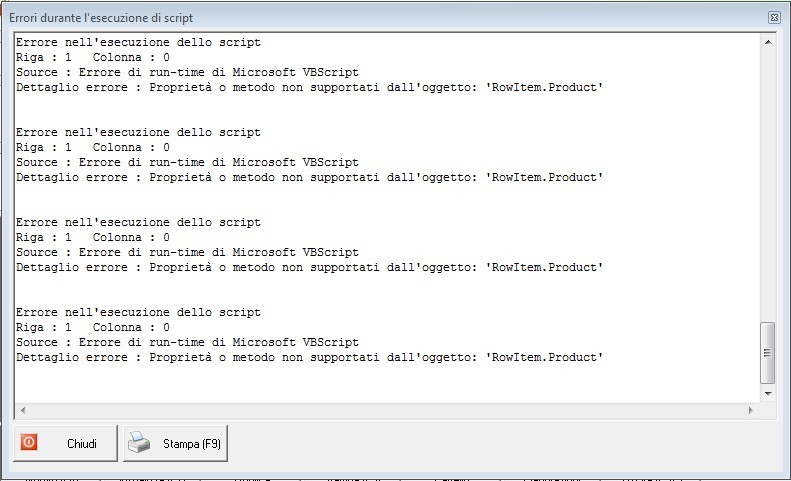Image resolution: width=791 pixels, height=481 pixels.
Task: Click the horizontal scrollbar right arrow
Action: pos(751,410)
